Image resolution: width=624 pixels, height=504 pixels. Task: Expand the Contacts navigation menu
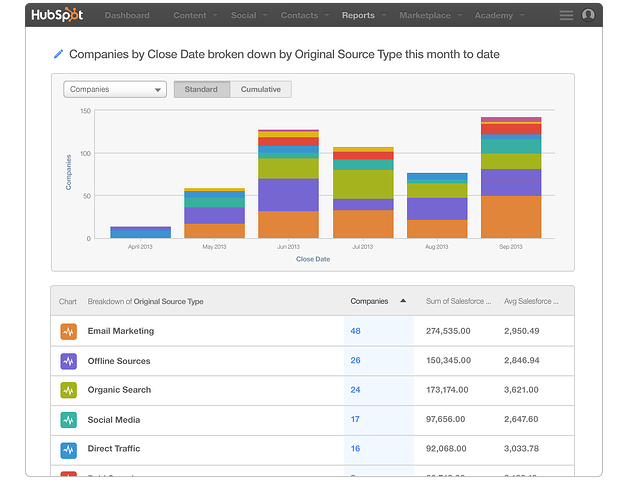(303, 16)
